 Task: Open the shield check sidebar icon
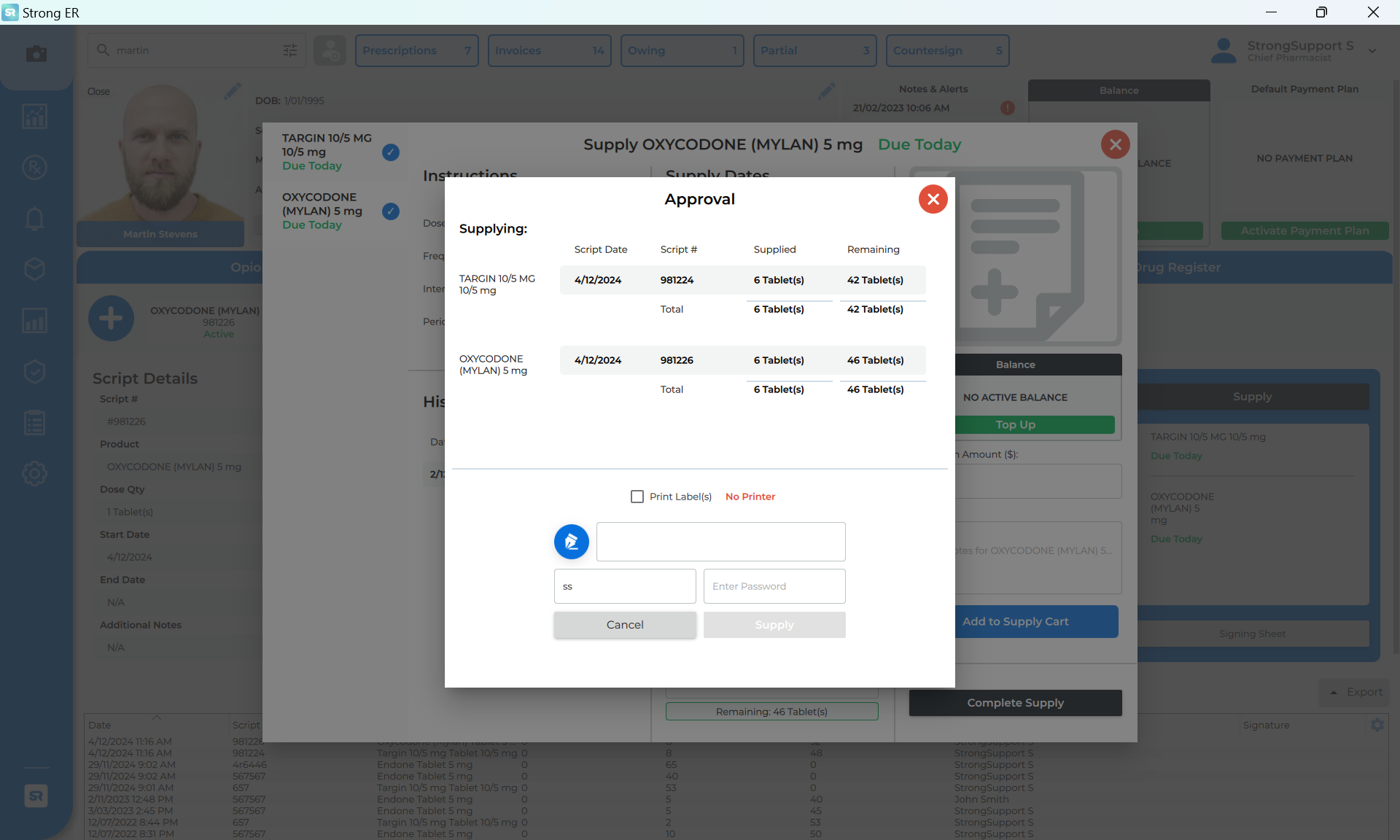(35, 372)
